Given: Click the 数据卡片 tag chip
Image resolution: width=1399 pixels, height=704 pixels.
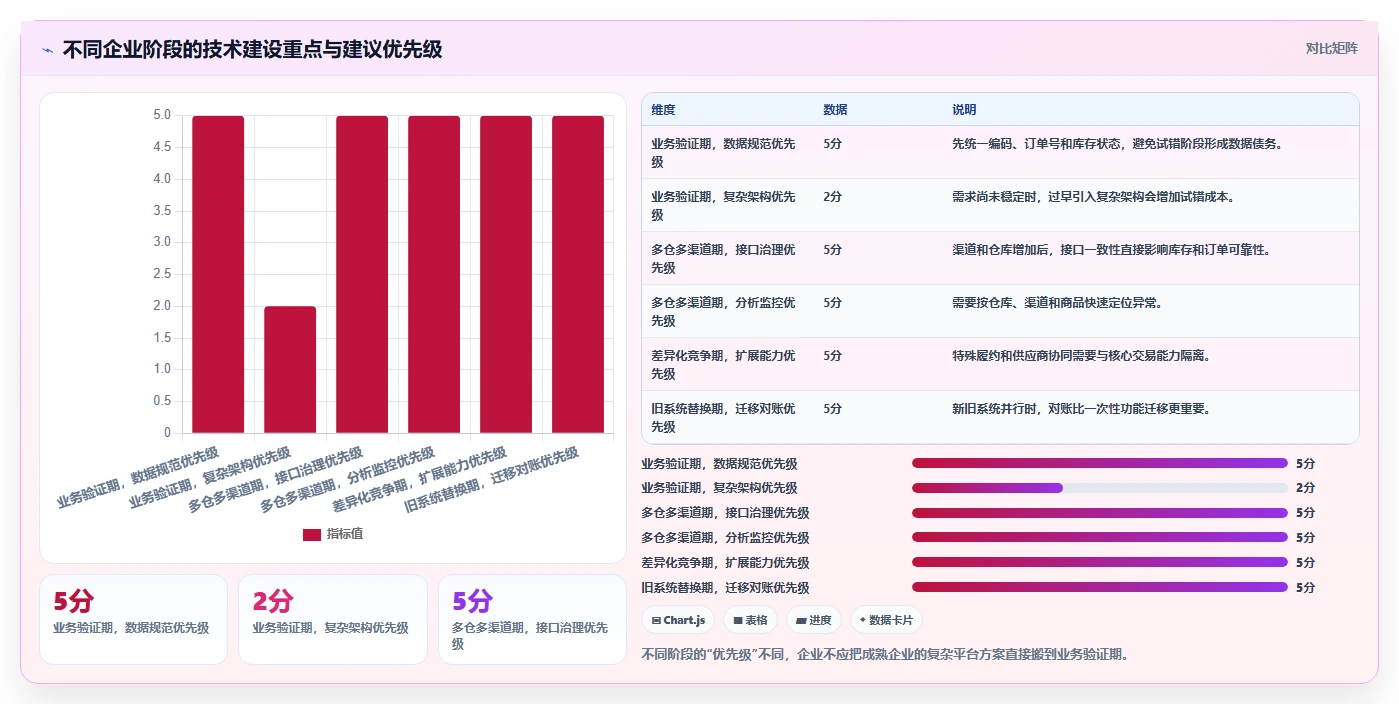Looking at the screenshot, I should point(886,620).
